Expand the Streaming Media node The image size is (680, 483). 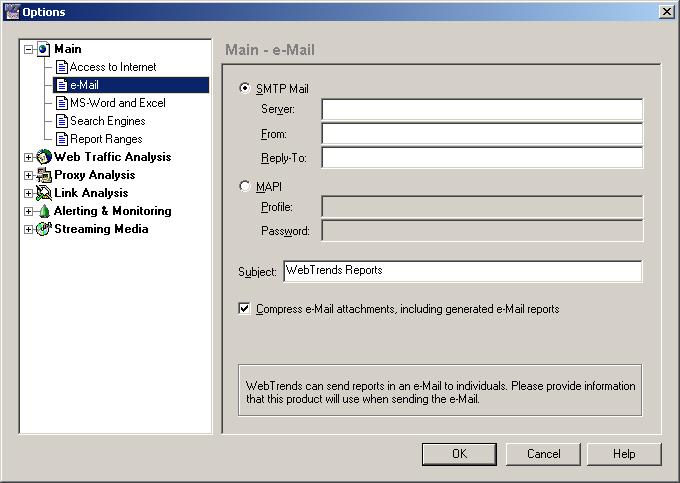pyautogui.click(x=29, y=229)
